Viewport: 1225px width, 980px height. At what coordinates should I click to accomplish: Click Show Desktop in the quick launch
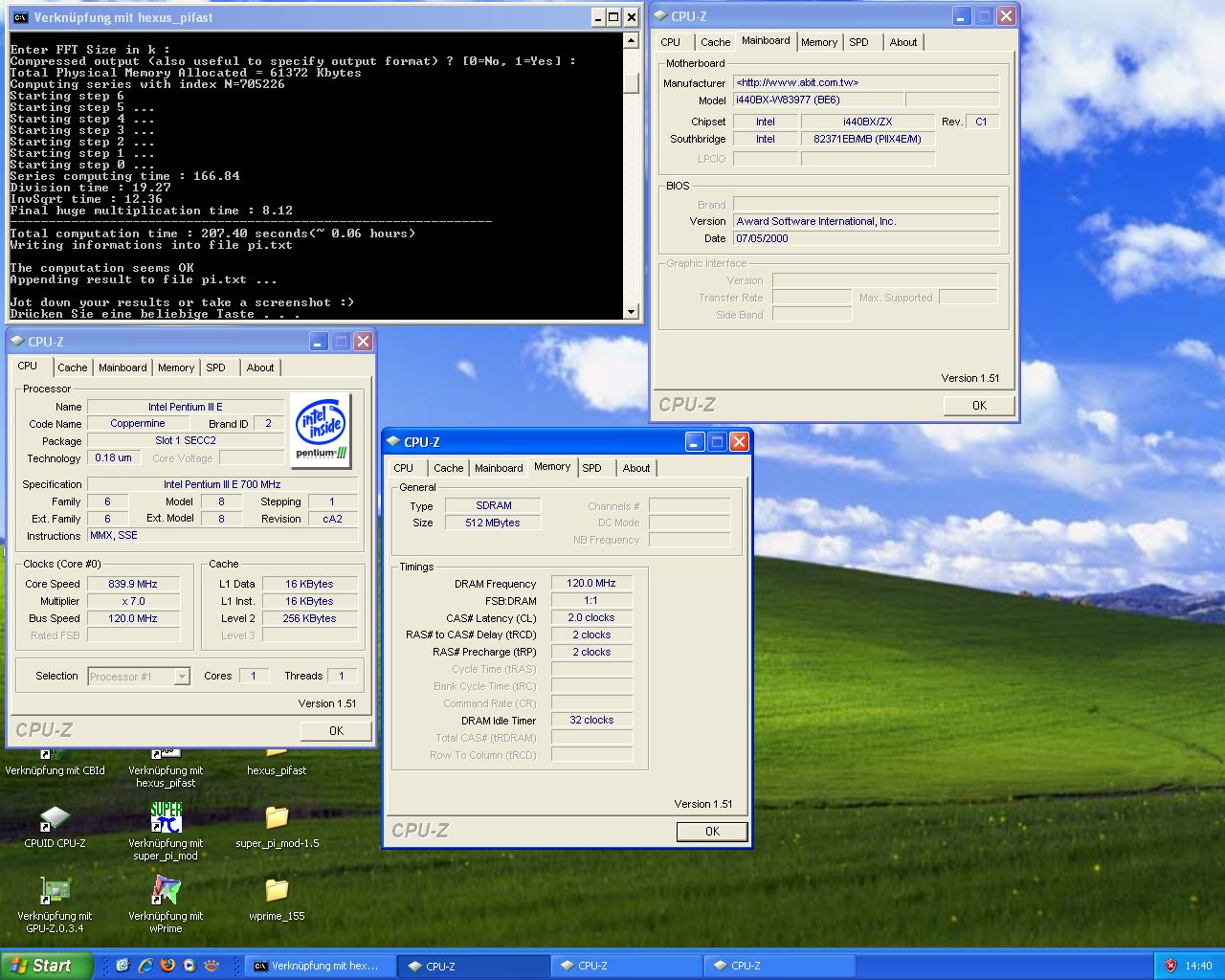(x=122, y=966)
